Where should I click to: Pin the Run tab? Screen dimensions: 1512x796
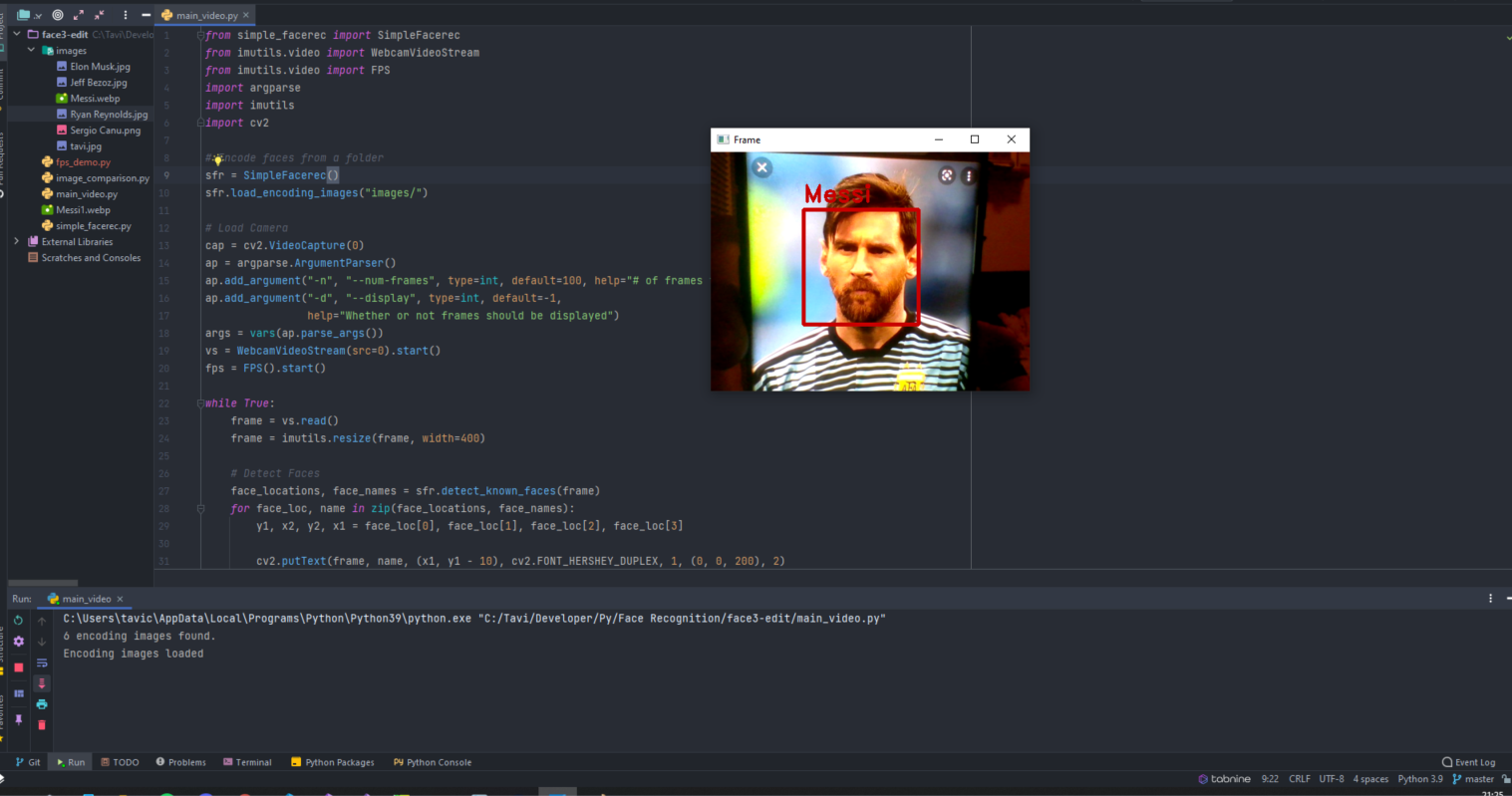(18, 719)
